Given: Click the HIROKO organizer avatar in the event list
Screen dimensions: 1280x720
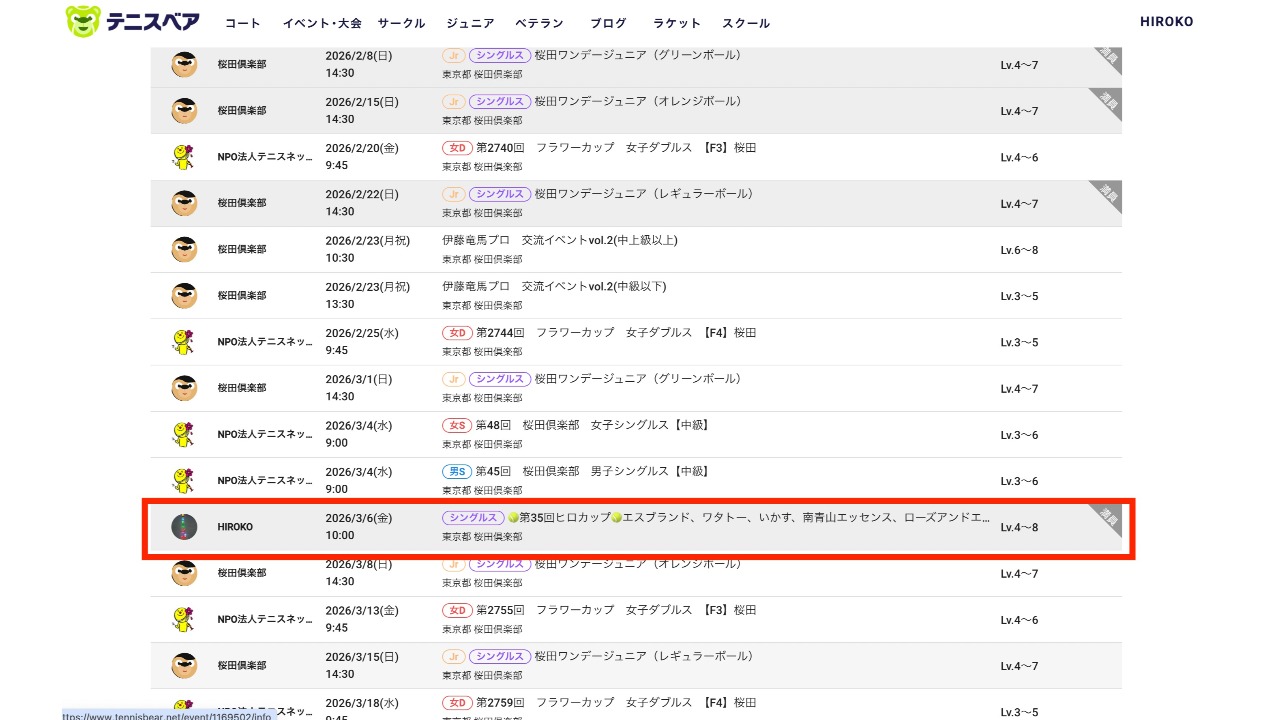Looking at the screenshot, I should (184, 527).
